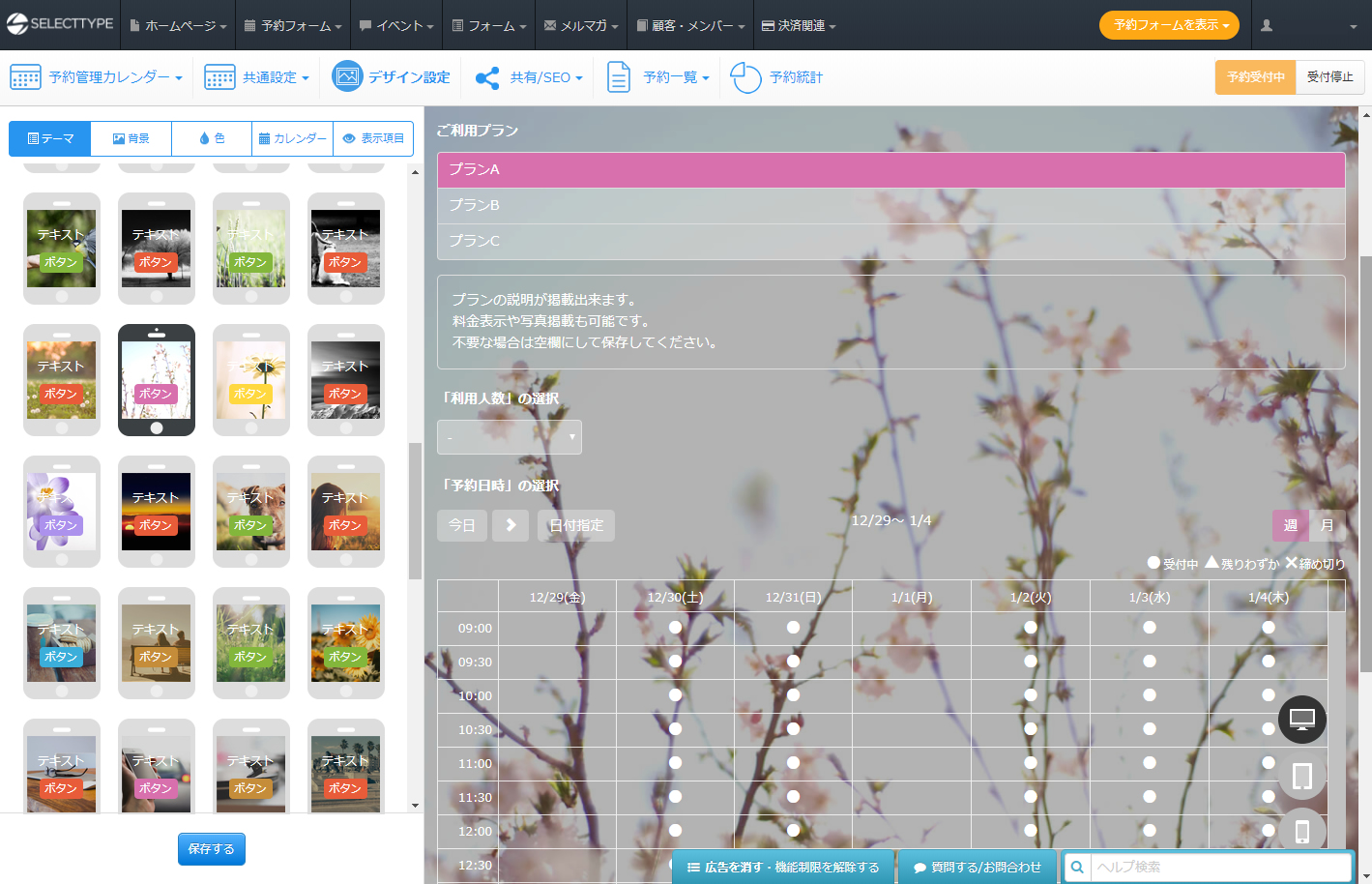Click the SELECTTYPE logo
Screen dimensions: 1372x884
click(x=60, y=24)
